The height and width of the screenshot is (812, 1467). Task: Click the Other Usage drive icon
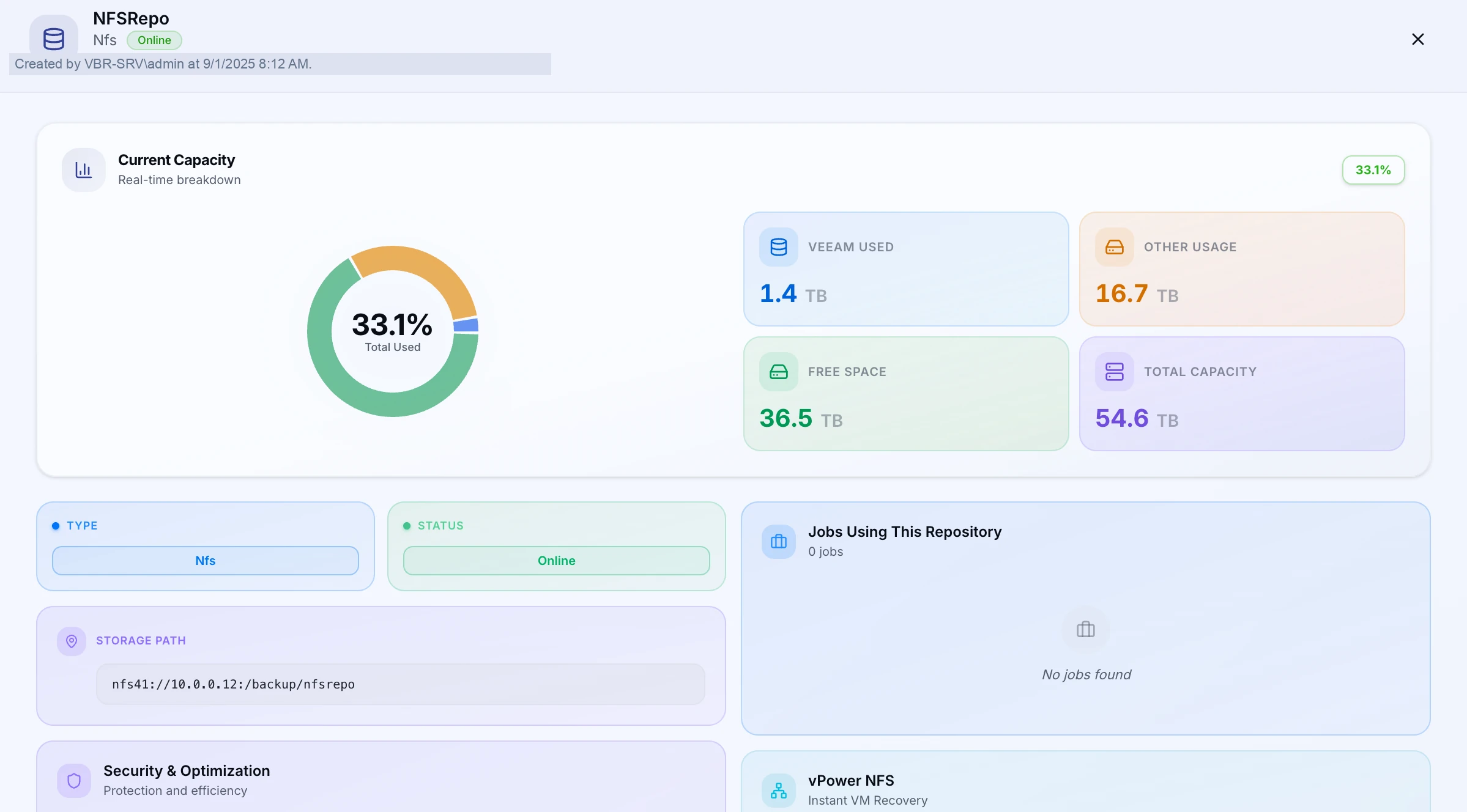click(1115, 247)
